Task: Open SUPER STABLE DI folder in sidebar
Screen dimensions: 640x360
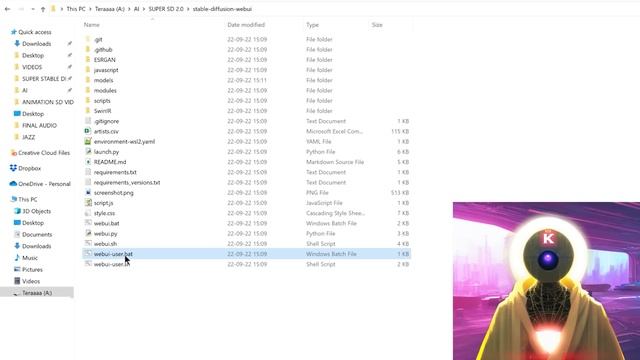Action: pos(44,79)
